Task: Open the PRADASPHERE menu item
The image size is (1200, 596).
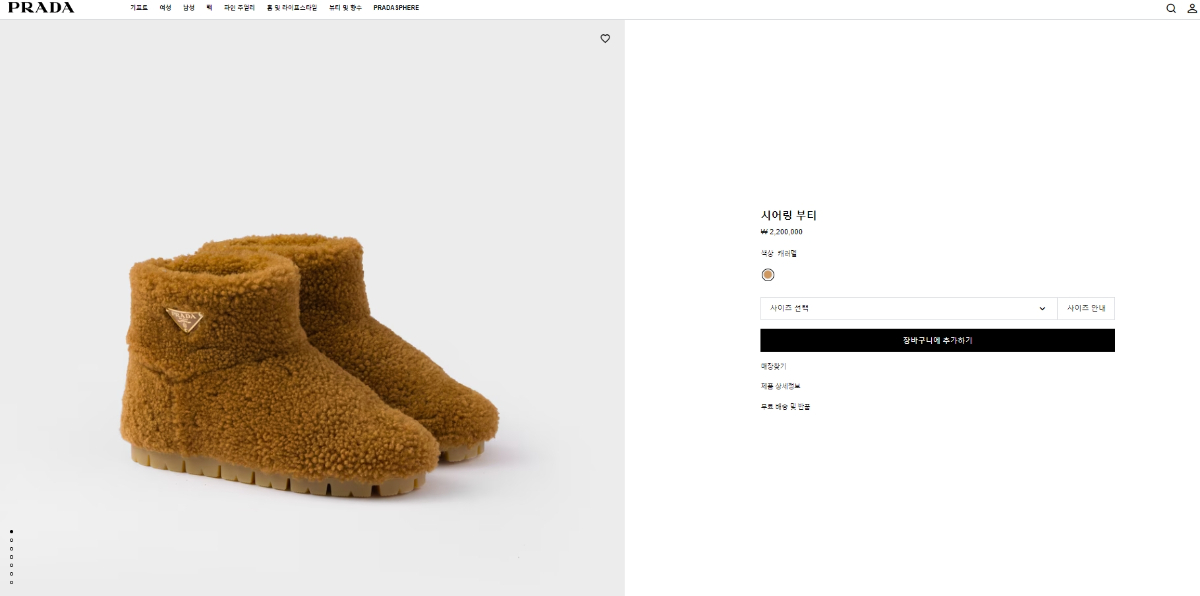Action: (x=396, y=8)
